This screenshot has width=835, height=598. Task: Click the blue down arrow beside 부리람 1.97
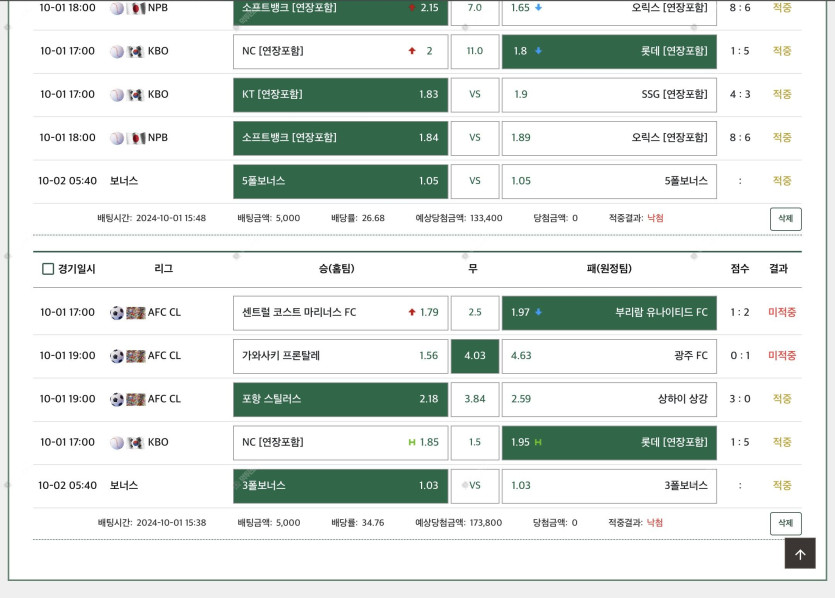[538, 313]
